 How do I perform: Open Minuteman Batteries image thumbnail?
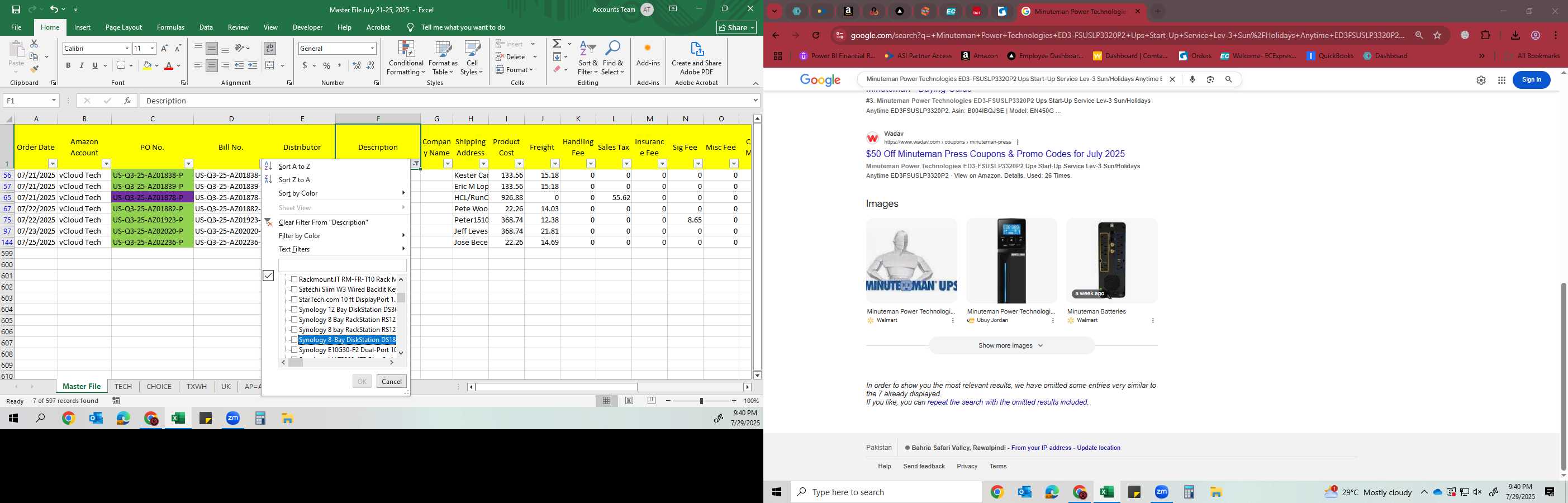tap(1111, 260)
